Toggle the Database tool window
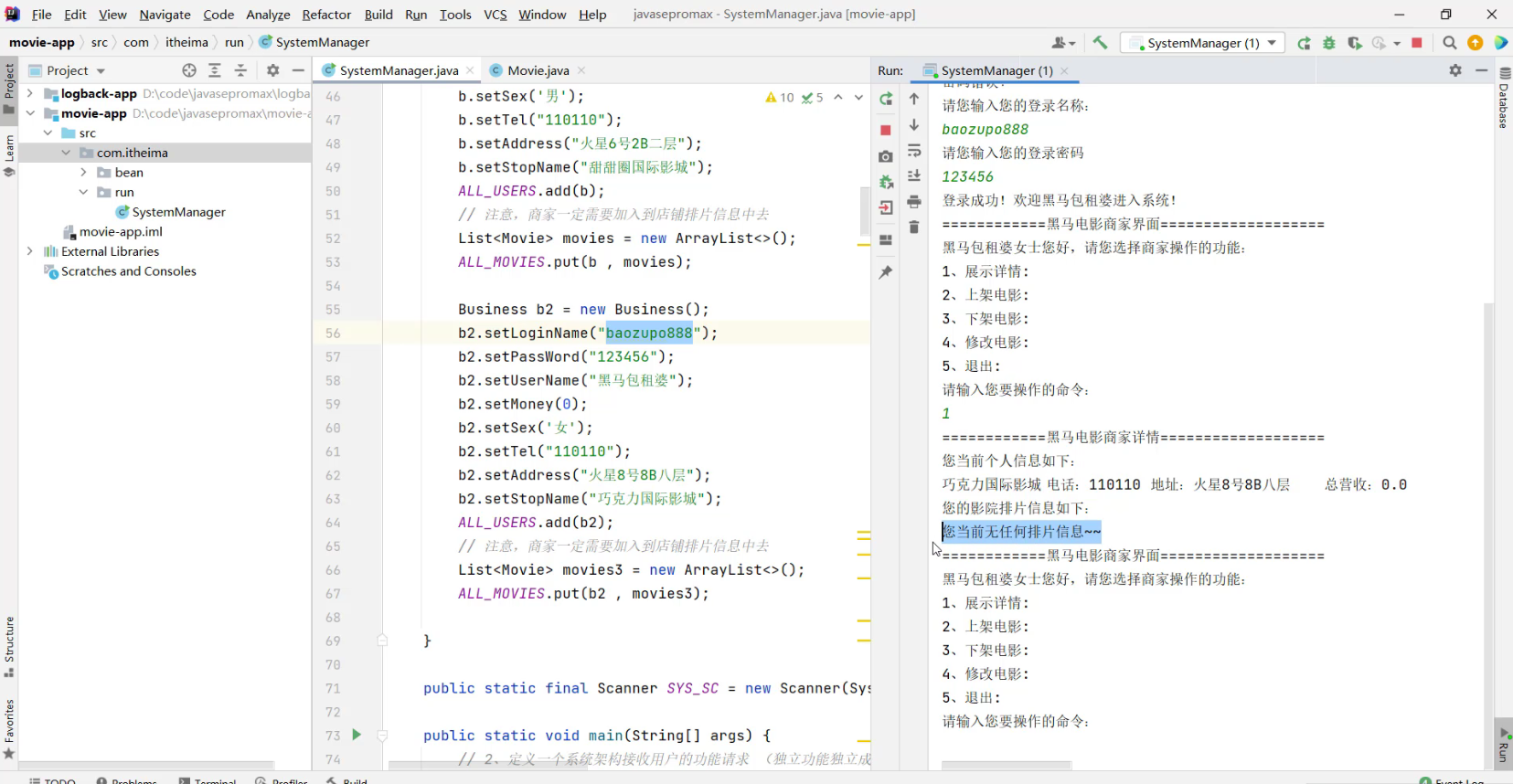1513x784 pixels. tap(1504, 99)
